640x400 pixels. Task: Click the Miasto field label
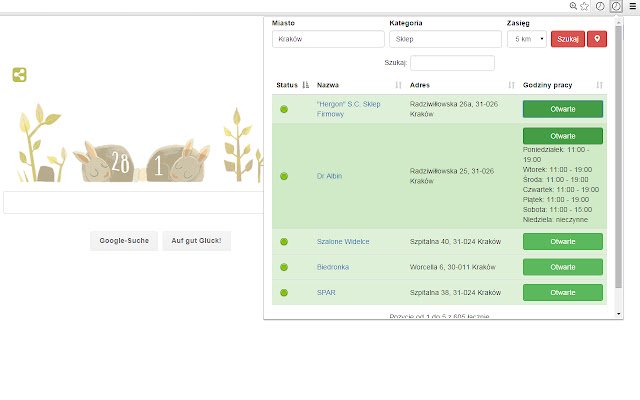coord(283,23)
